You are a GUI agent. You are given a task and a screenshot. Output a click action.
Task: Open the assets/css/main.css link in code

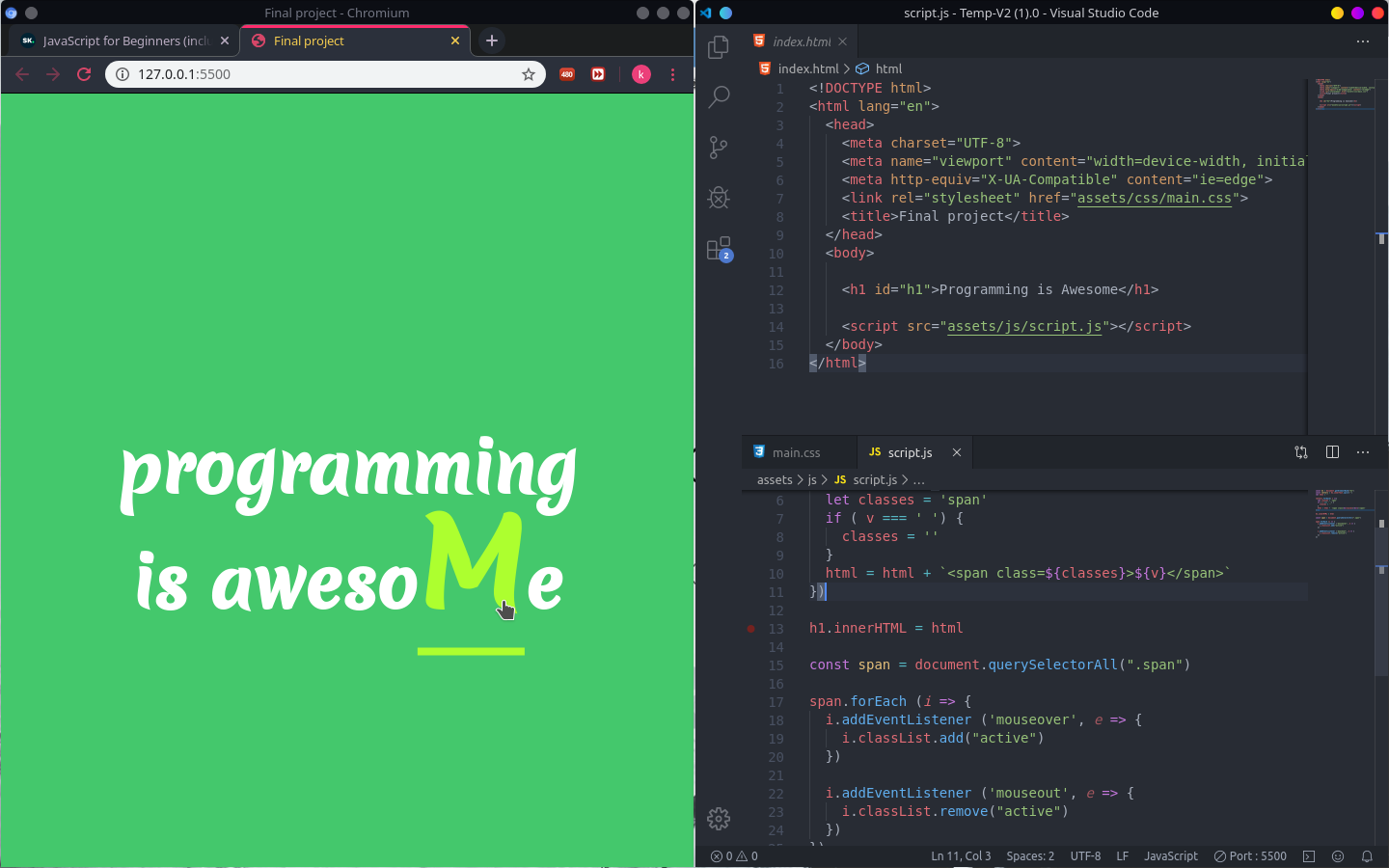[x=1155, y=198]
